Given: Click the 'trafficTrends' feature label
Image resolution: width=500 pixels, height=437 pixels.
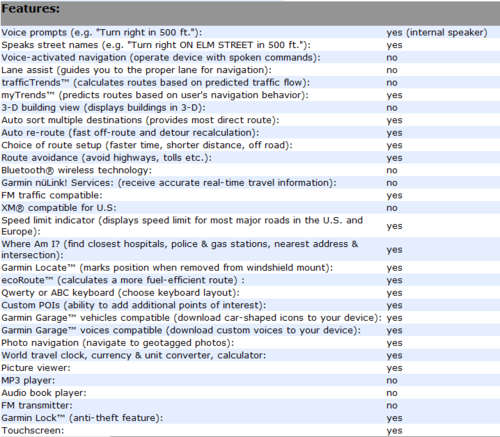Looking at the screenshot, I should tap(155, 83).
